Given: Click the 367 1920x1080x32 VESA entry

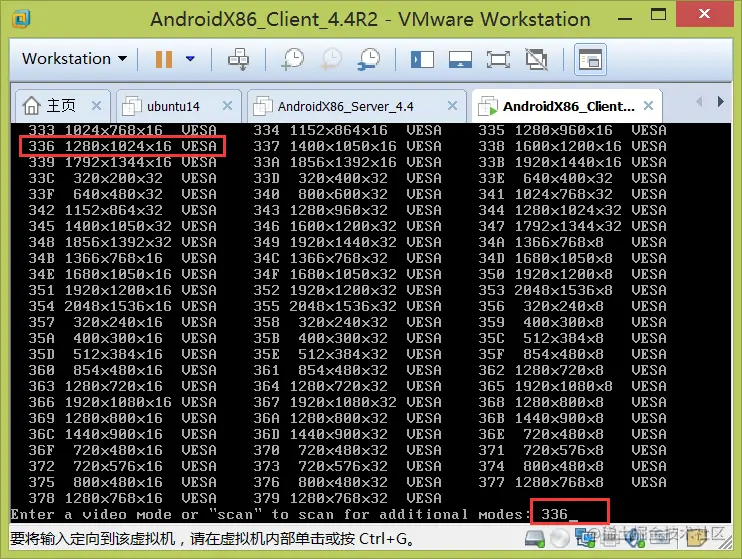Looking at the screenshot, I should coord(347,402).
